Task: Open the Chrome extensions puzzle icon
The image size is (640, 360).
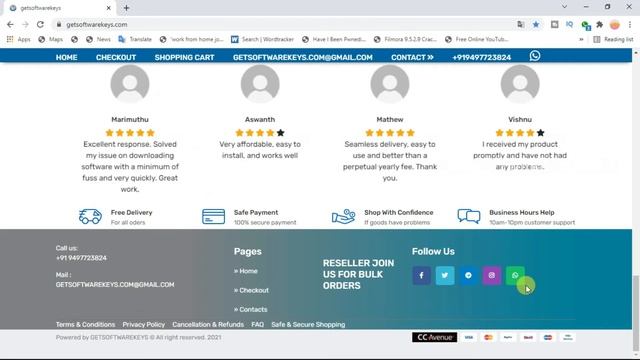Action: (600, 24)
